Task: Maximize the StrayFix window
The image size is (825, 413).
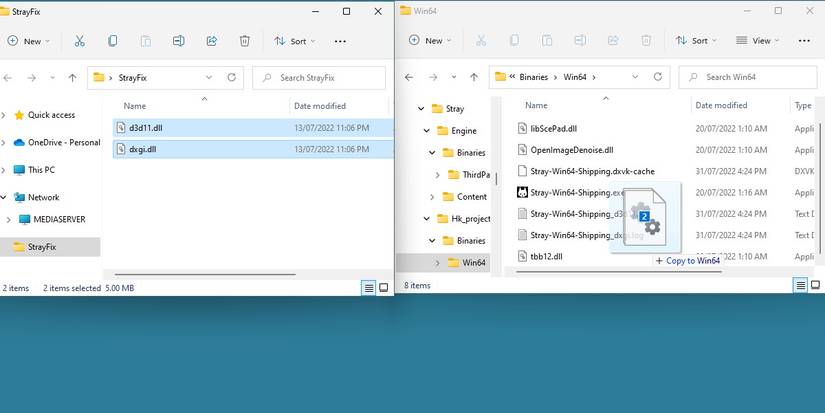Action: click(346, 11)
